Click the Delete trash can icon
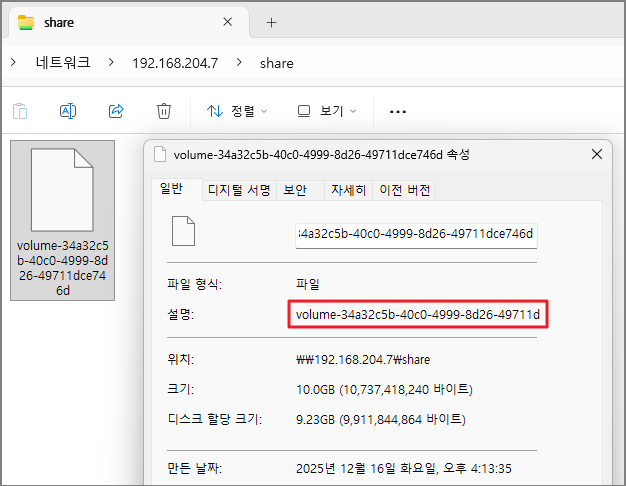626x486 pixels. point(164,111)
